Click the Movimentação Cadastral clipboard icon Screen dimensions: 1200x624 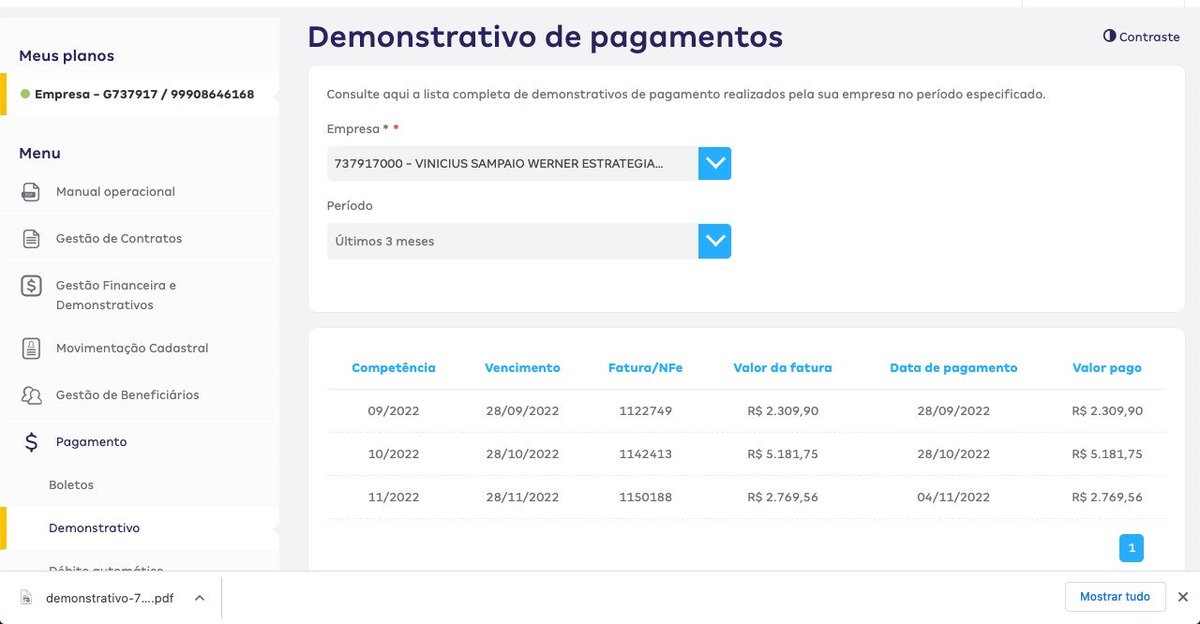[31, 348]
